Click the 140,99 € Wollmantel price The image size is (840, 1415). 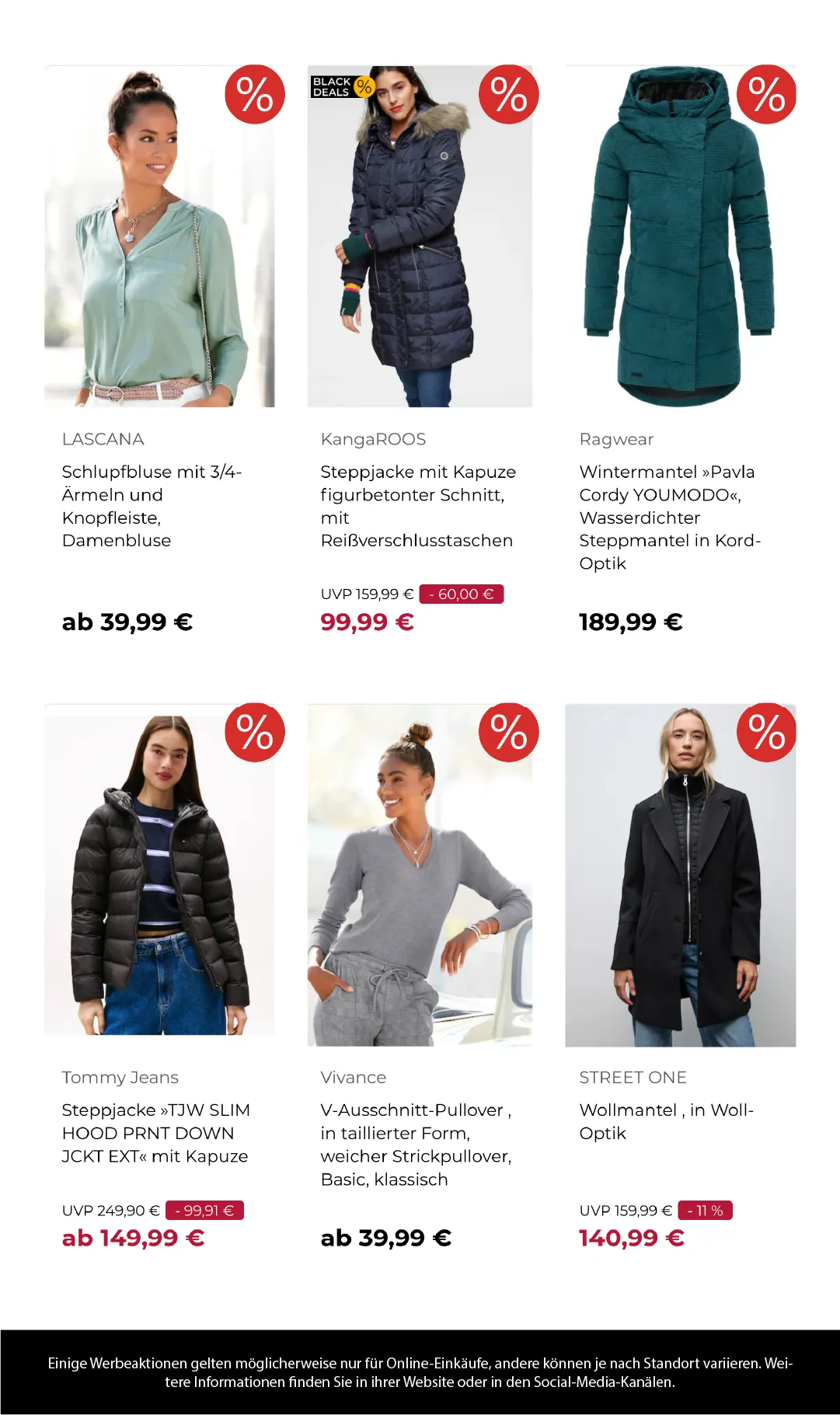click(x=632, y=1238)
